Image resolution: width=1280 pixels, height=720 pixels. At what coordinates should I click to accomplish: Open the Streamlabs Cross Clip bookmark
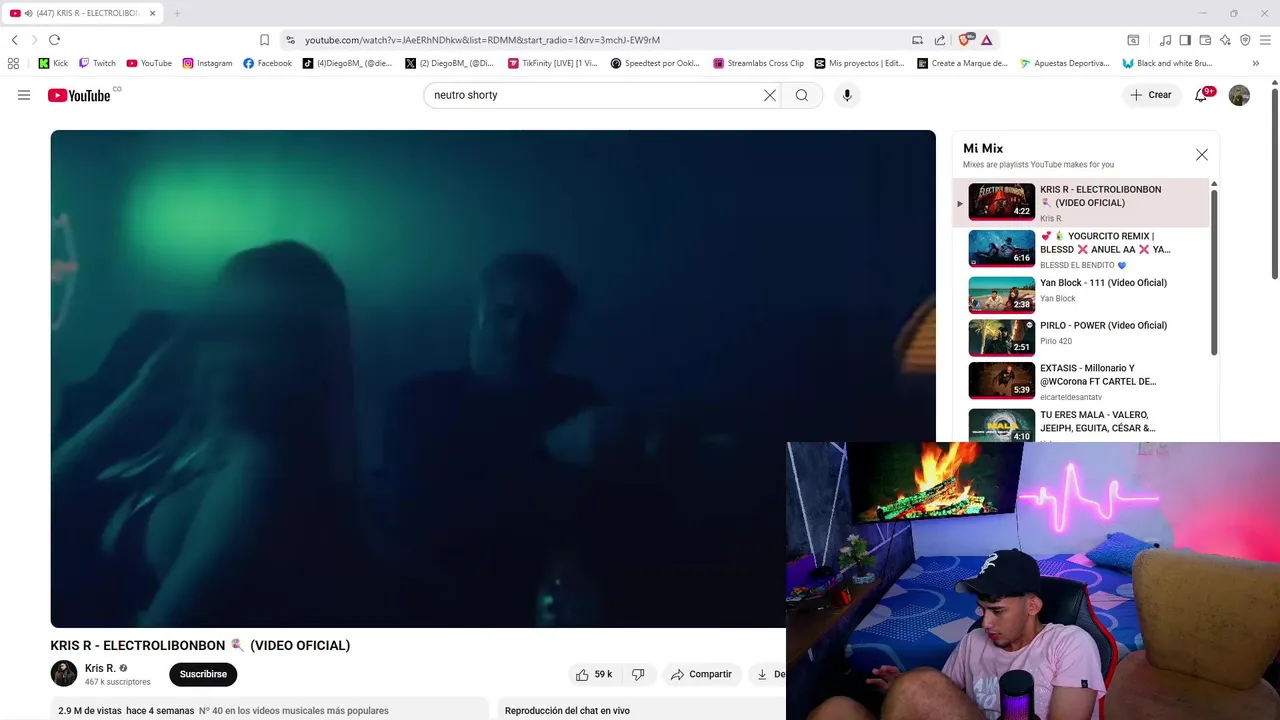click(759, 63)
